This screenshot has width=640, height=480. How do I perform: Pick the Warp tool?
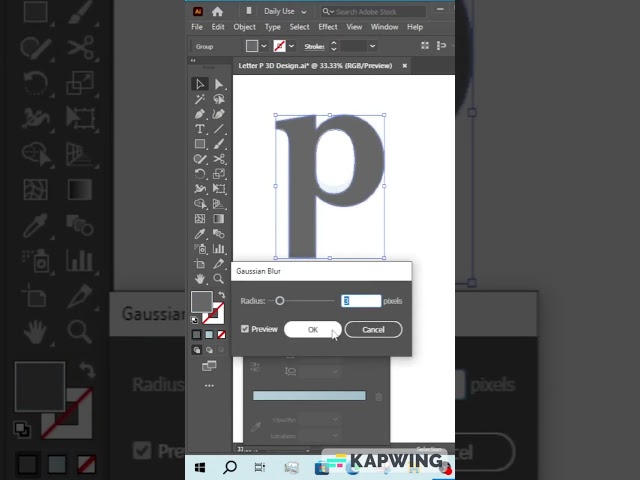[x=200, y=189]
